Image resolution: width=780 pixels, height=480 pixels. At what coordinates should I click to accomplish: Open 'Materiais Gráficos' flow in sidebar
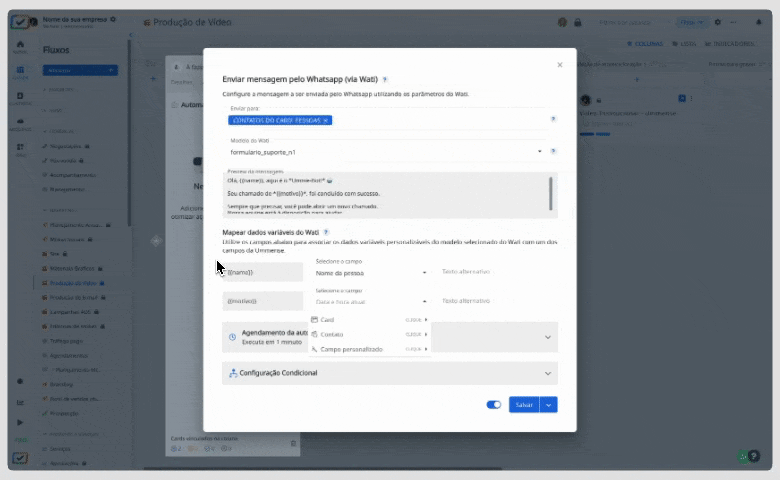point(72,269)
